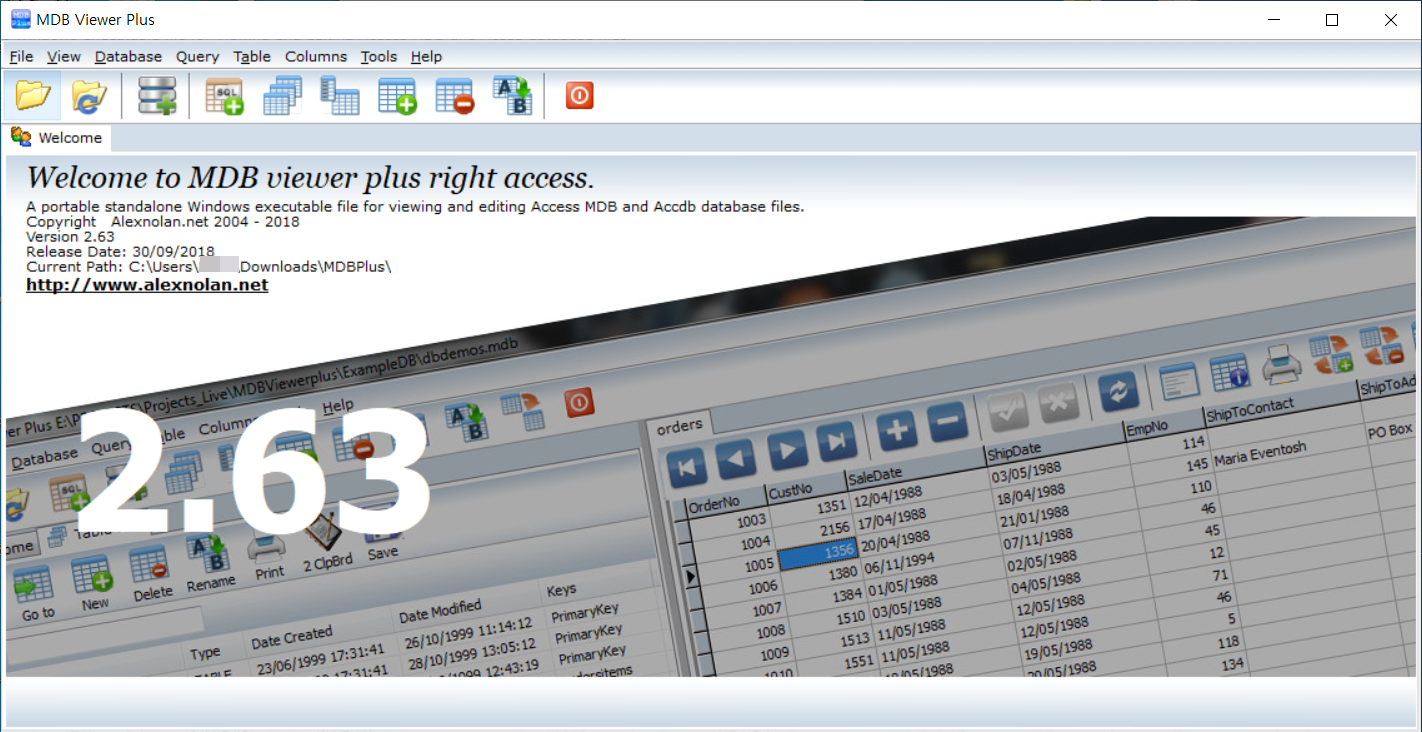Click the 'Release Date: 30/09/2018' text

[x=120, y=252]
